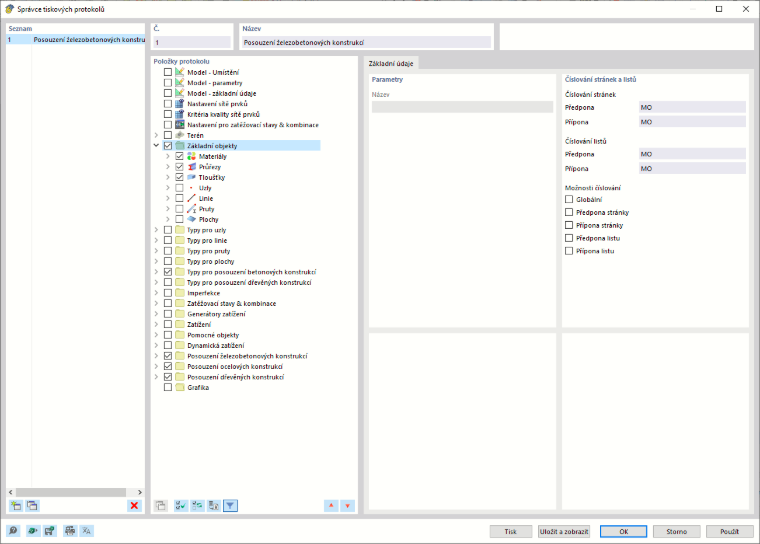The image size is (760, 544).
Task: Click the invert selection icon
Action: 197,506
